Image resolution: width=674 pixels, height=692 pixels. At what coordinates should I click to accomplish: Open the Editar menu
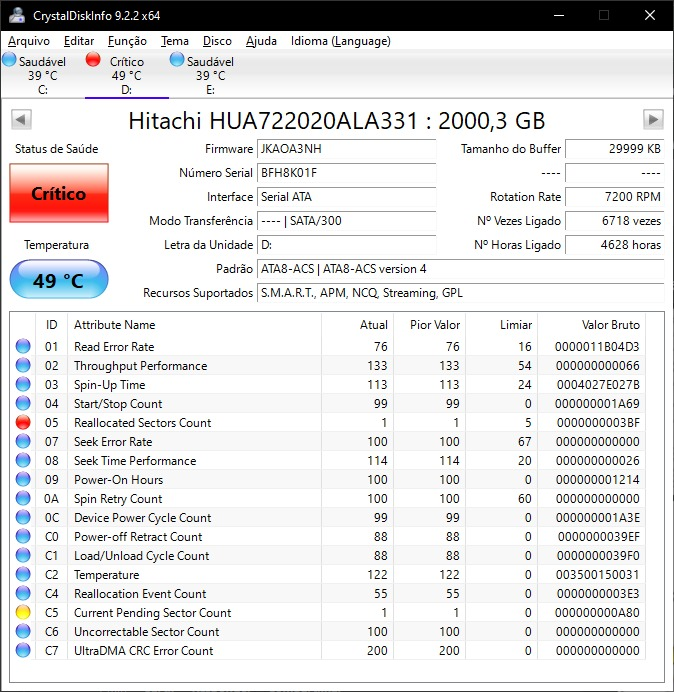(79, 41)
